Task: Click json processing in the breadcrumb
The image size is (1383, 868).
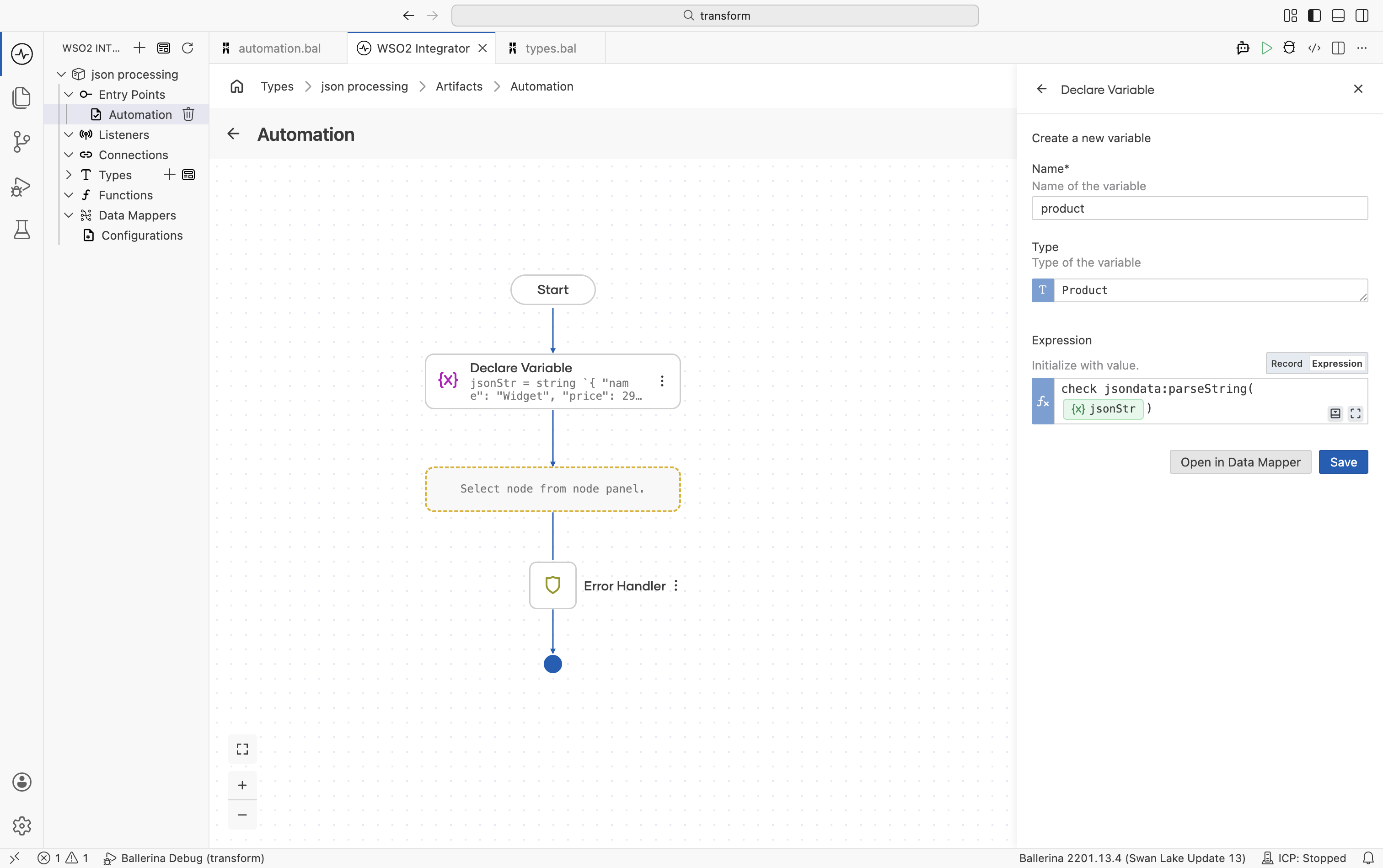Action: pyautogui.click(x=365, y=86)
